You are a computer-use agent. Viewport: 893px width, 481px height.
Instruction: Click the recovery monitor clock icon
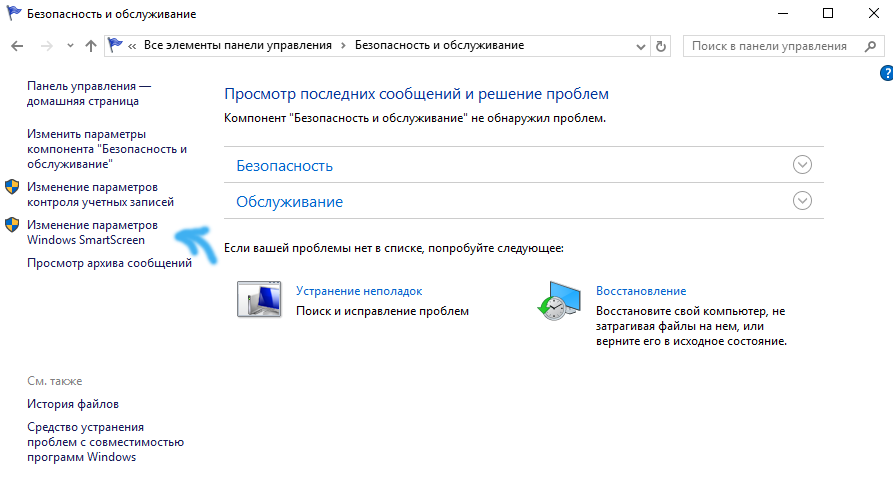(x=559, y=300)
